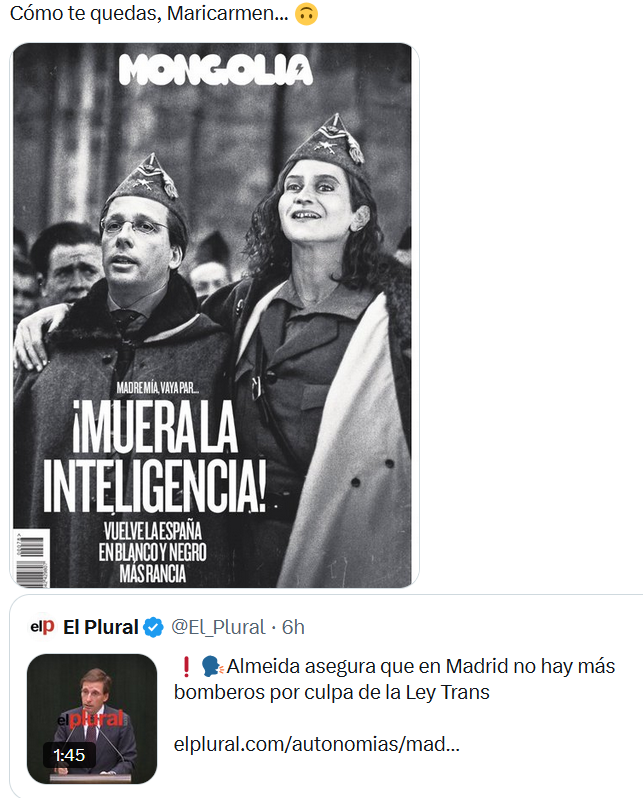Click the MONGOLIA logo on the cover

(x=215, y=69)
